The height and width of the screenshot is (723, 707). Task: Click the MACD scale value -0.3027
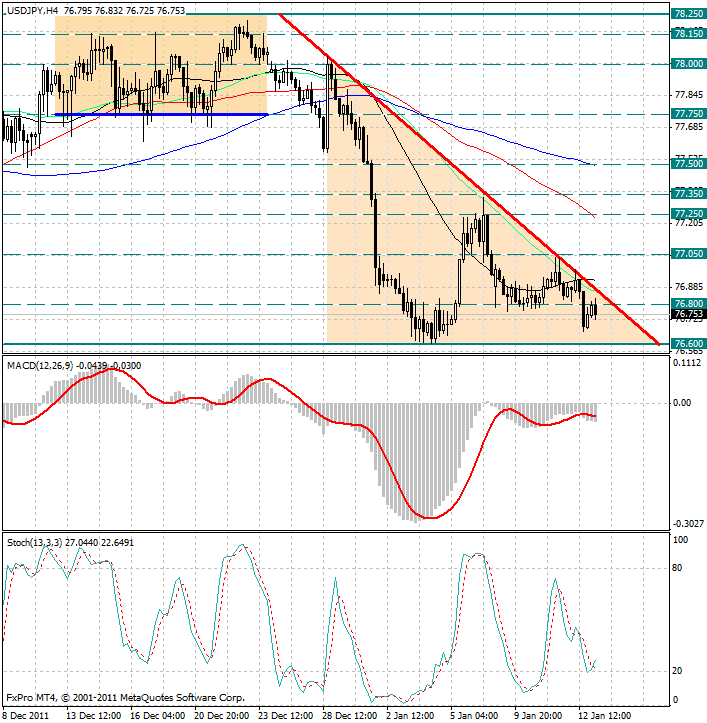pos(688,524)
